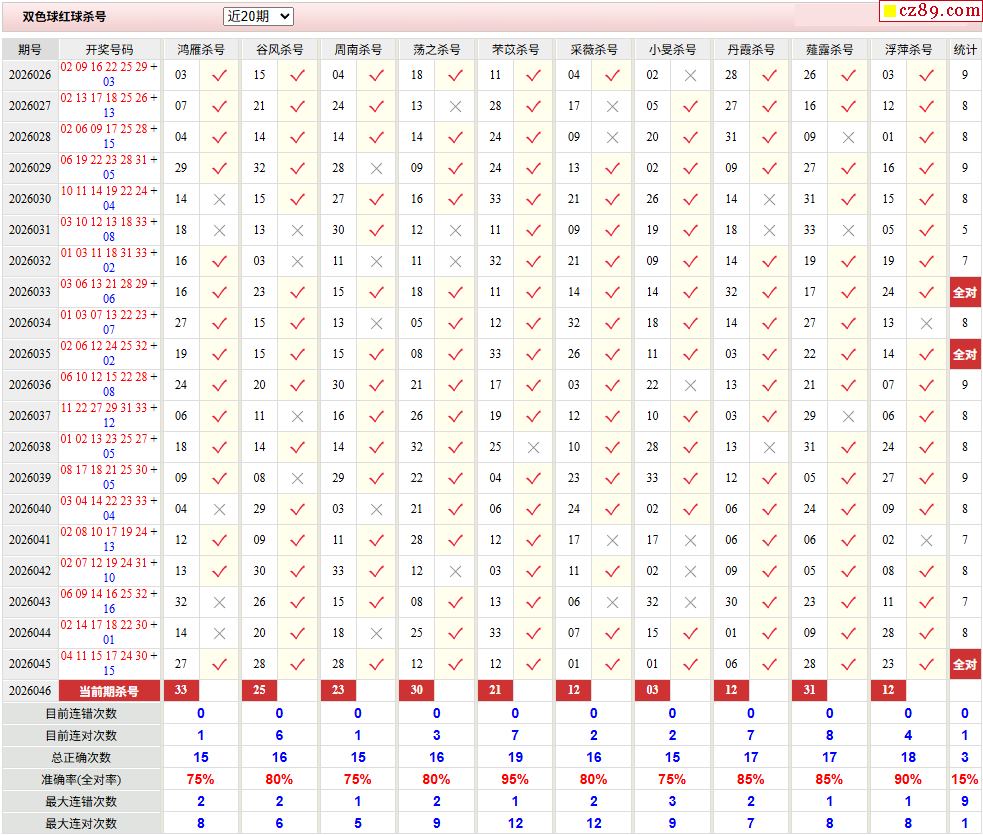This screenshot has width=983, height=835.
Task: Select the 开奖号码 column header
Action: pos(109,49)
